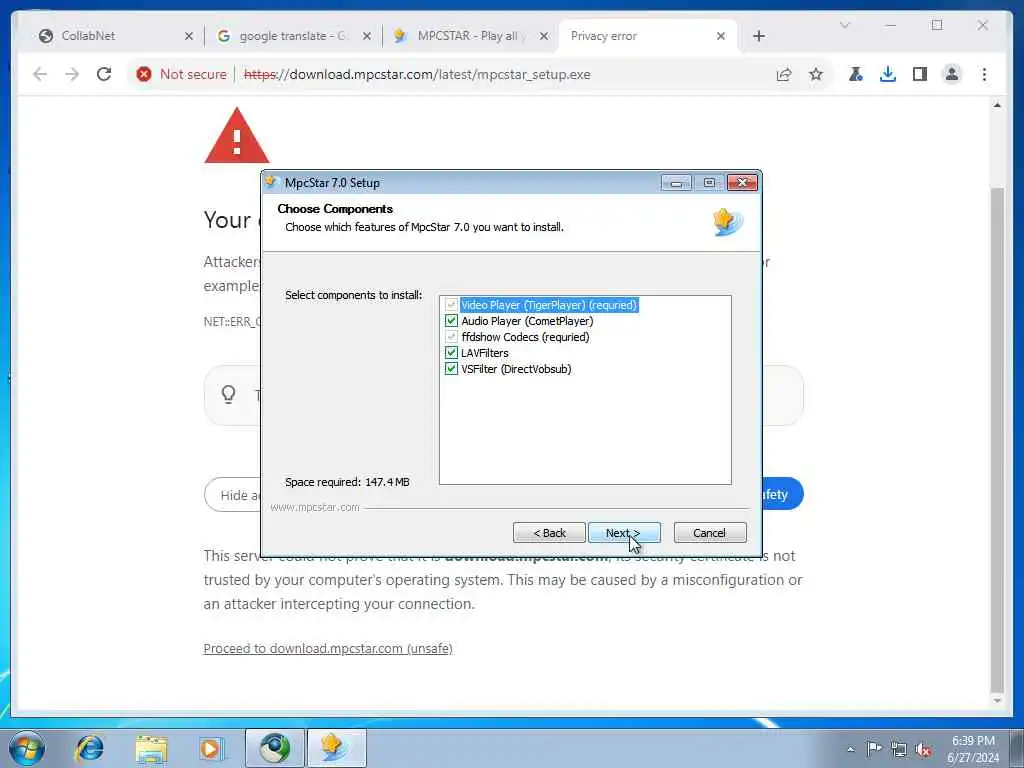
Task: Minimize the MpcStar Setup dialog
Action: coord(676,183)
